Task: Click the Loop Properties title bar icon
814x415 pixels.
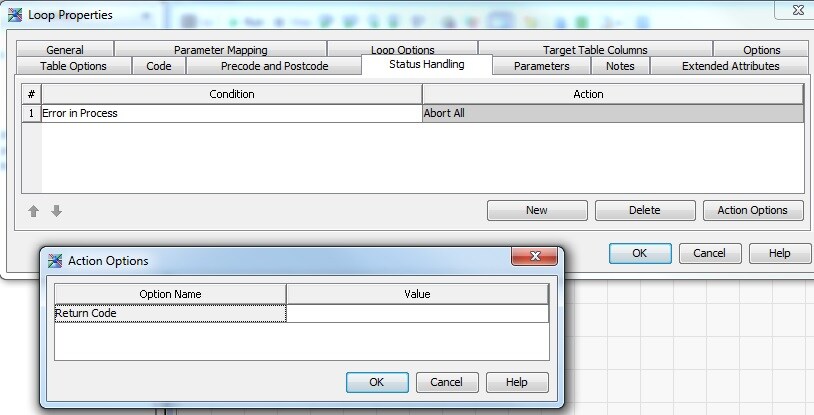Action: [x=14, y=15]
